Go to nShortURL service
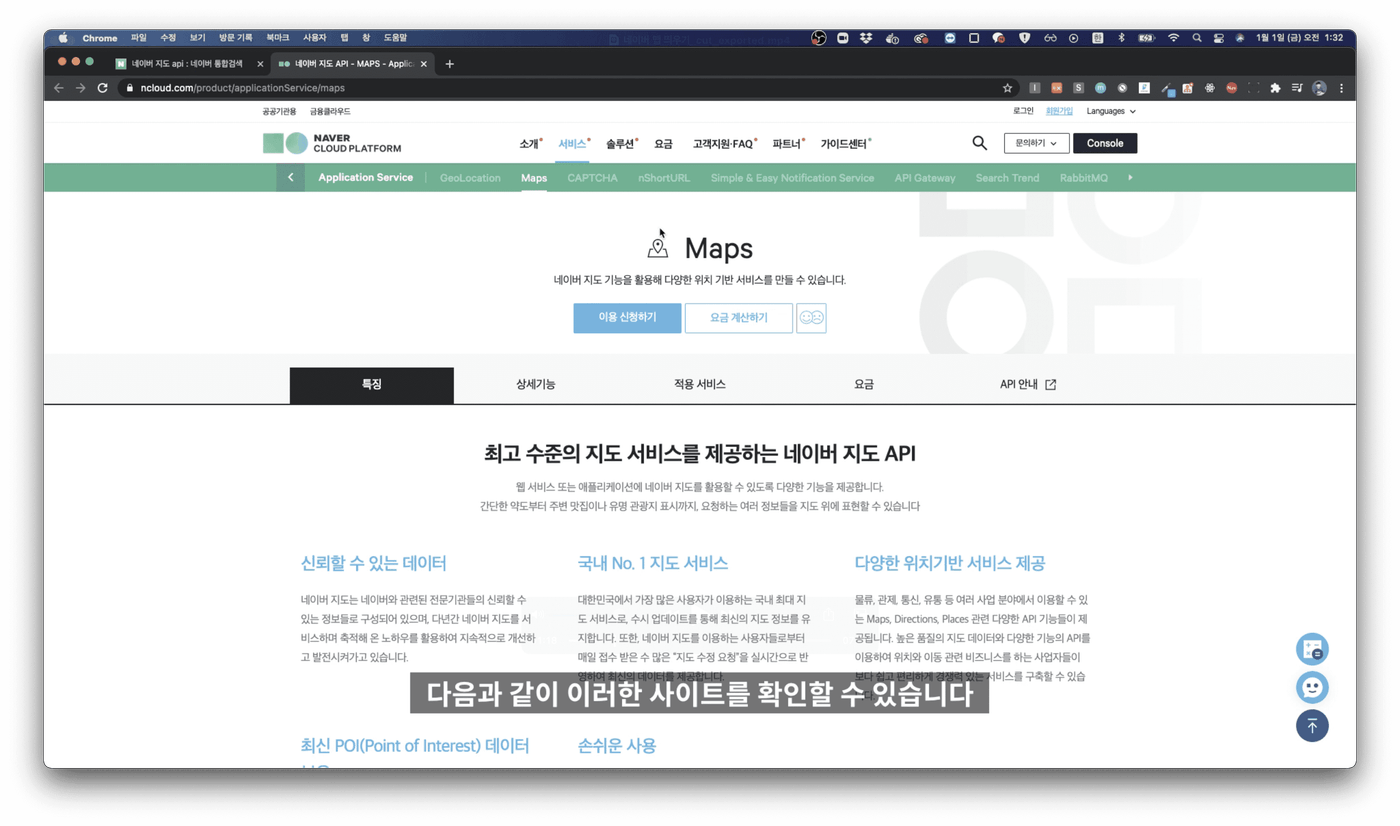This screenshot has width=1400, height=826. (664, 178)
